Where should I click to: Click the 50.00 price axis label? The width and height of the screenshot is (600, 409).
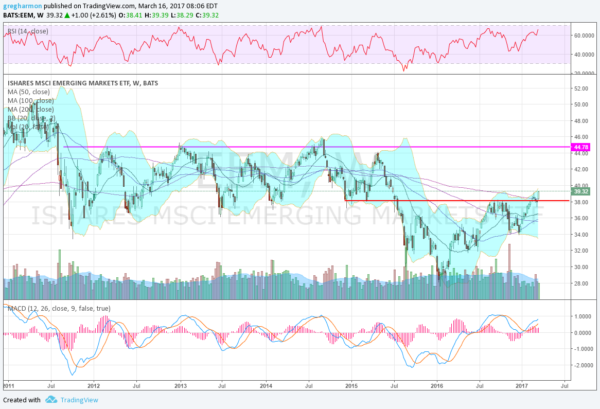(x=581, y=104)
